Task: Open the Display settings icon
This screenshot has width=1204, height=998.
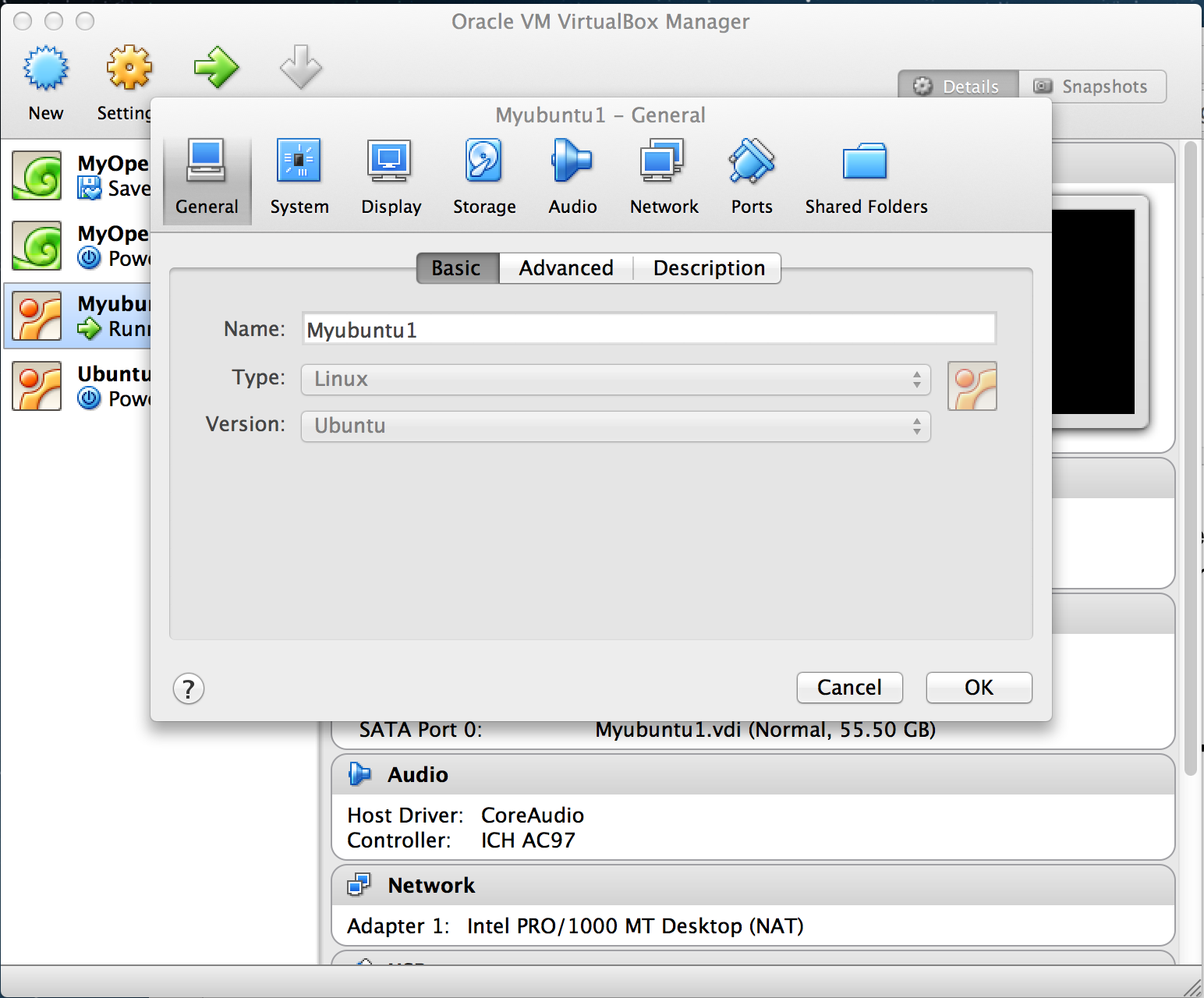Action: 390,175
